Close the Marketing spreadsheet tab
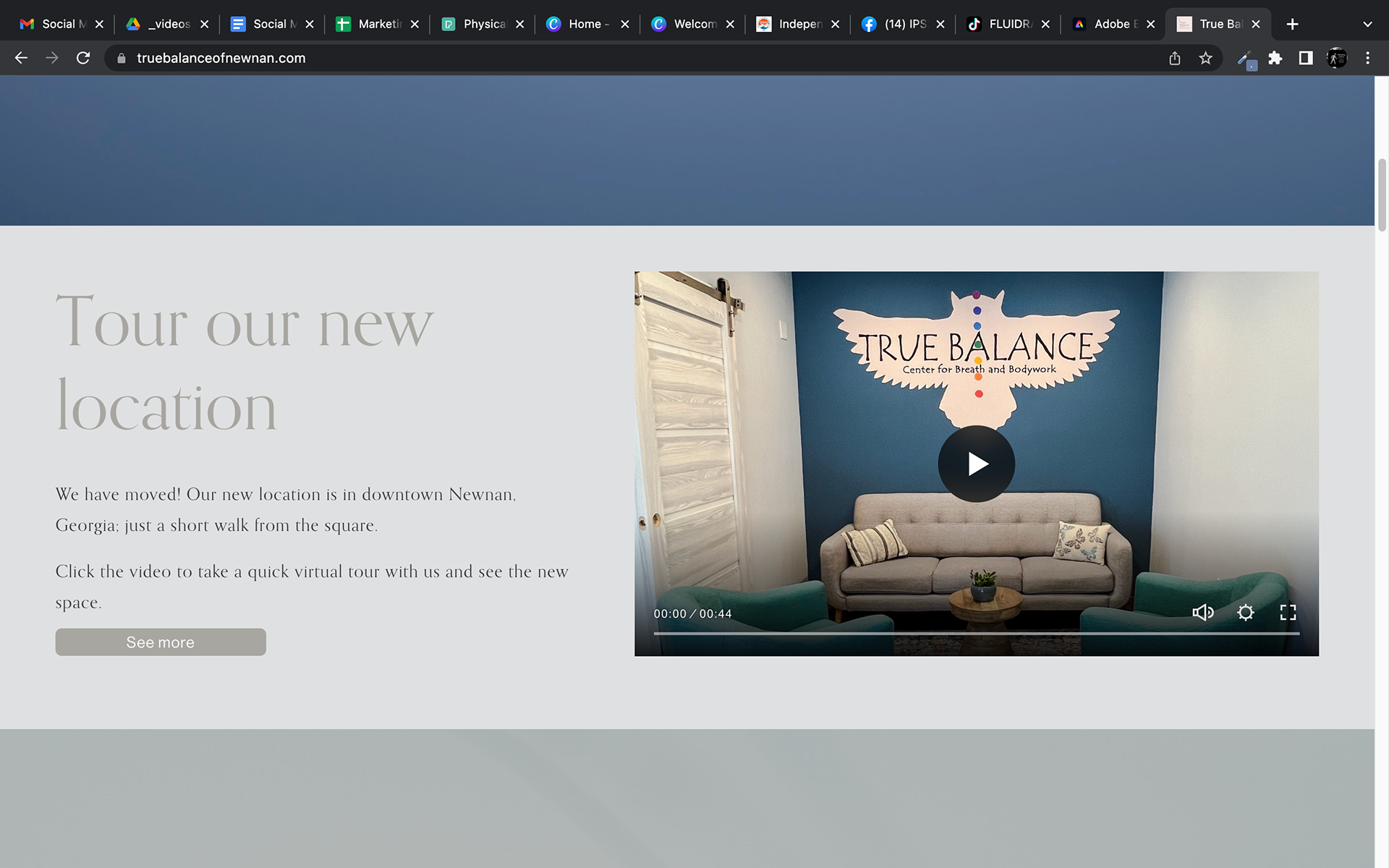This screenshot has width=1389, height=868. coord(415,24)
